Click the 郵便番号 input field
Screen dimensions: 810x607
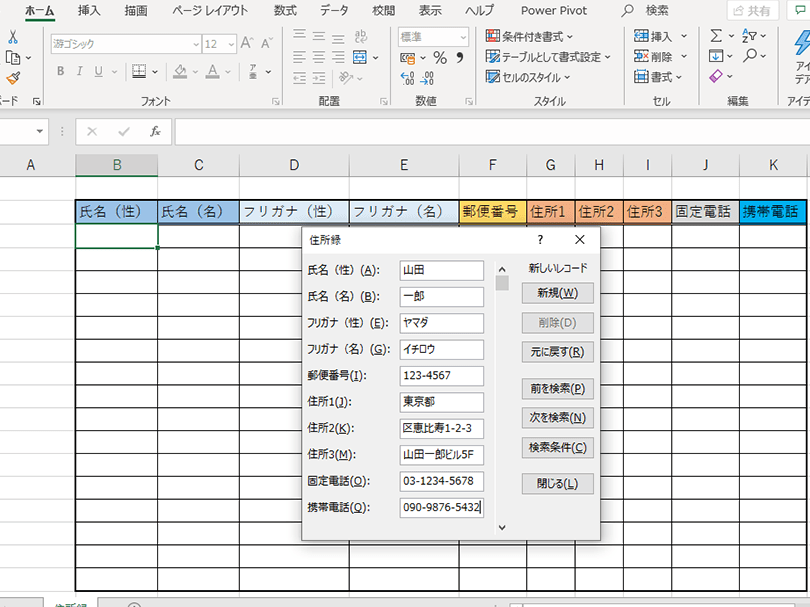[x=442, y=376]
